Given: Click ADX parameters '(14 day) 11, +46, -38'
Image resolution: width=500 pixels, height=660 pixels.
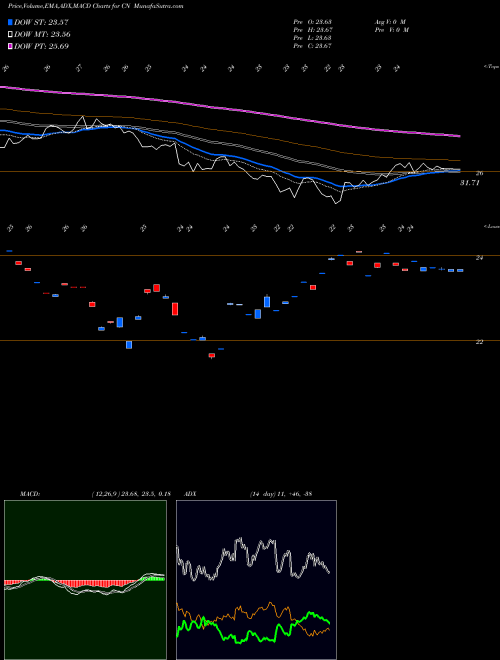Looking at the screenshot, I should tap(280, 494).
